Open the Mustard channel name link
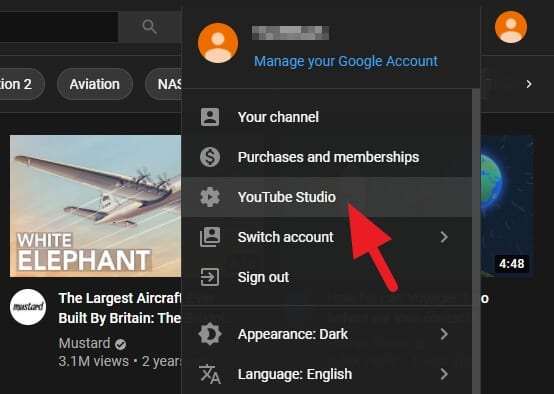 [x=84, y=343]
